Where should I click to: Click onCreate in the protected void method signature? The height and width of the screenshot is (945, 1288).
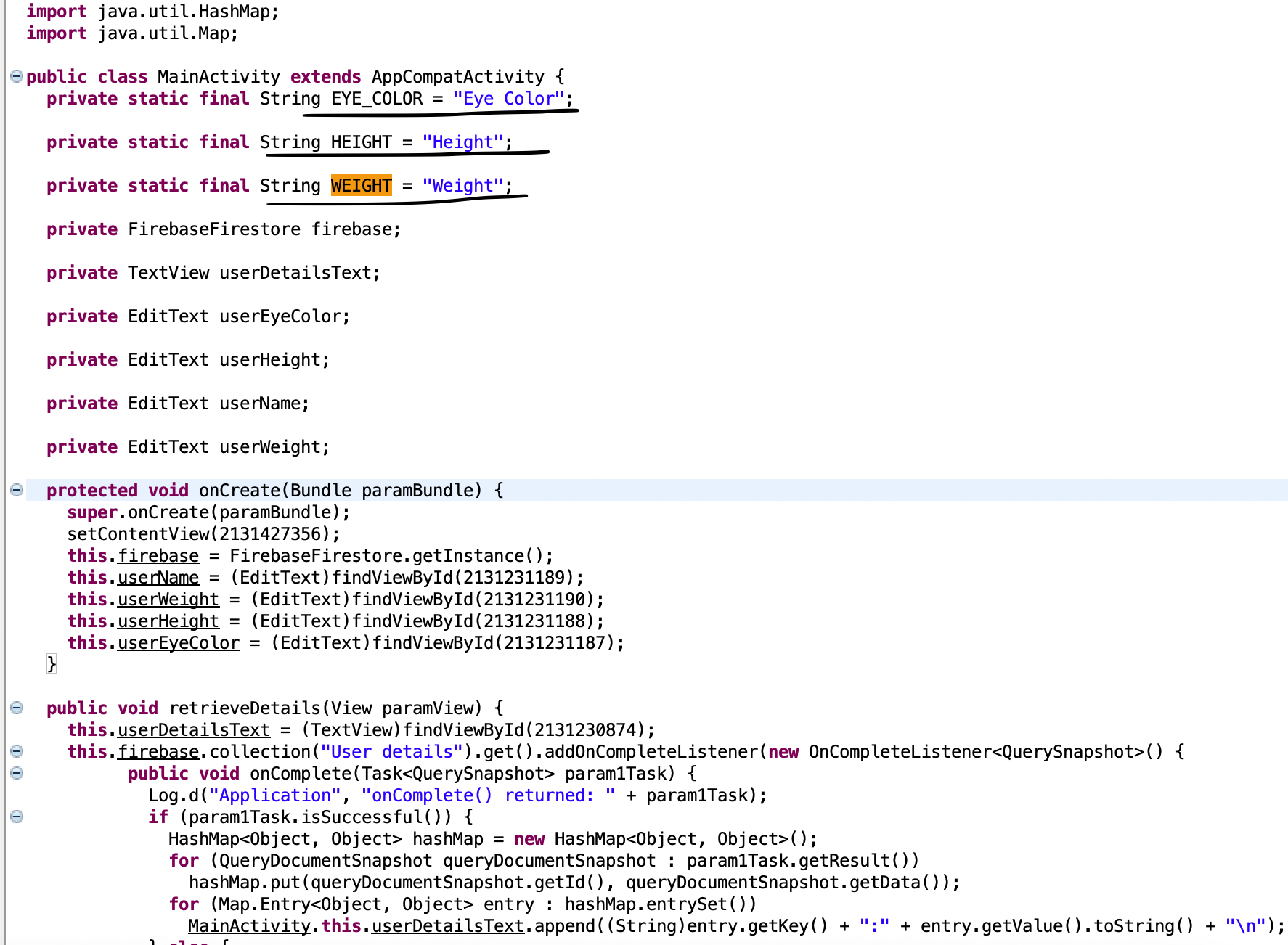pos(239,491)
